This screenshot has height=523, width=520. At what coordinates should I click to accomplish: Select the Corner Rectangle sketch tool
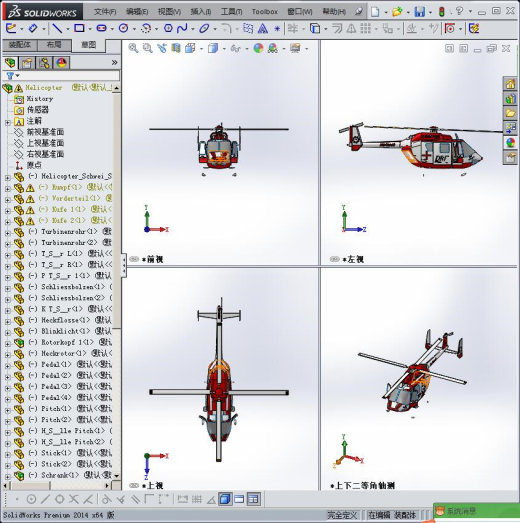(x=79, y=28)
